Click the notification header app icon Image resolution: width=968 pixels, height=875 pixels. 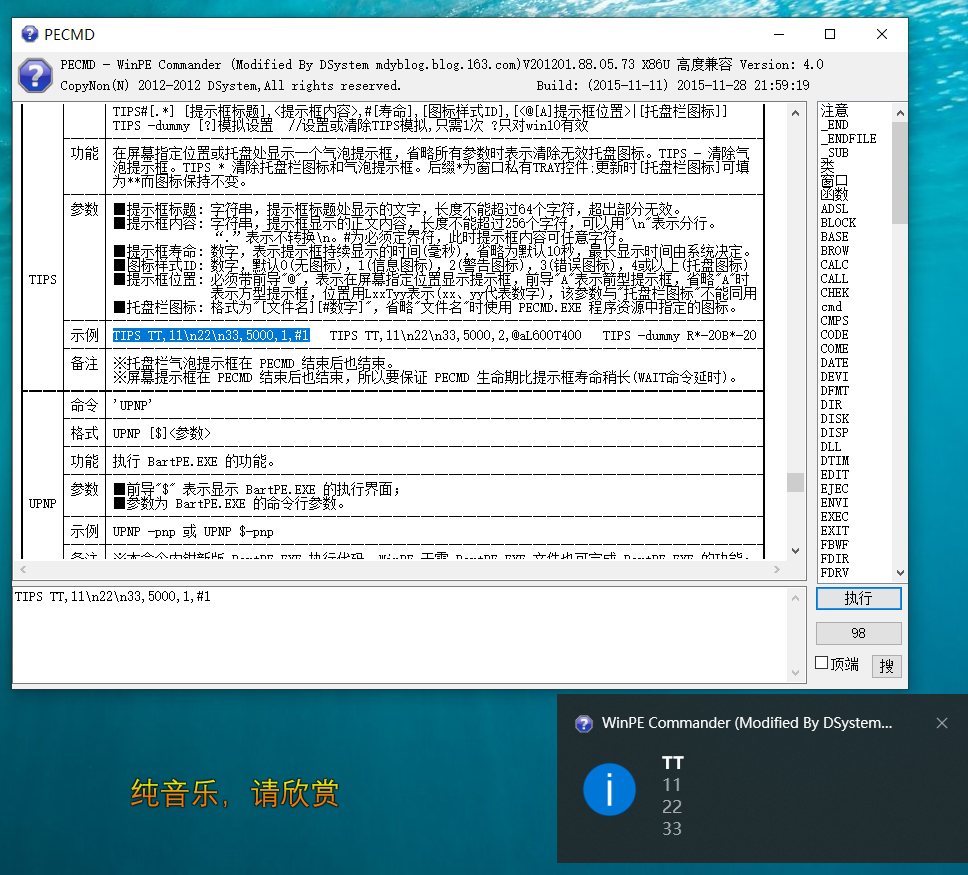click(584, 723)
